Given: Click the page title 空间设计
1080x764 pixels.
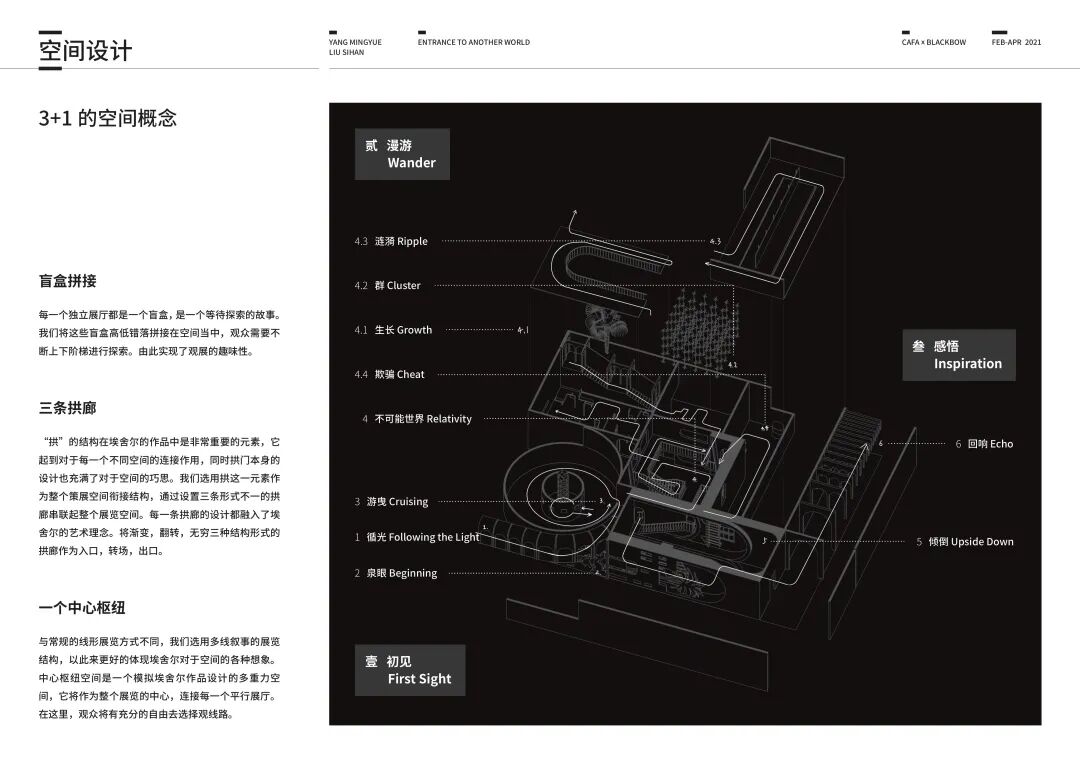Looking at the screenshot, I should click(85, 51).
